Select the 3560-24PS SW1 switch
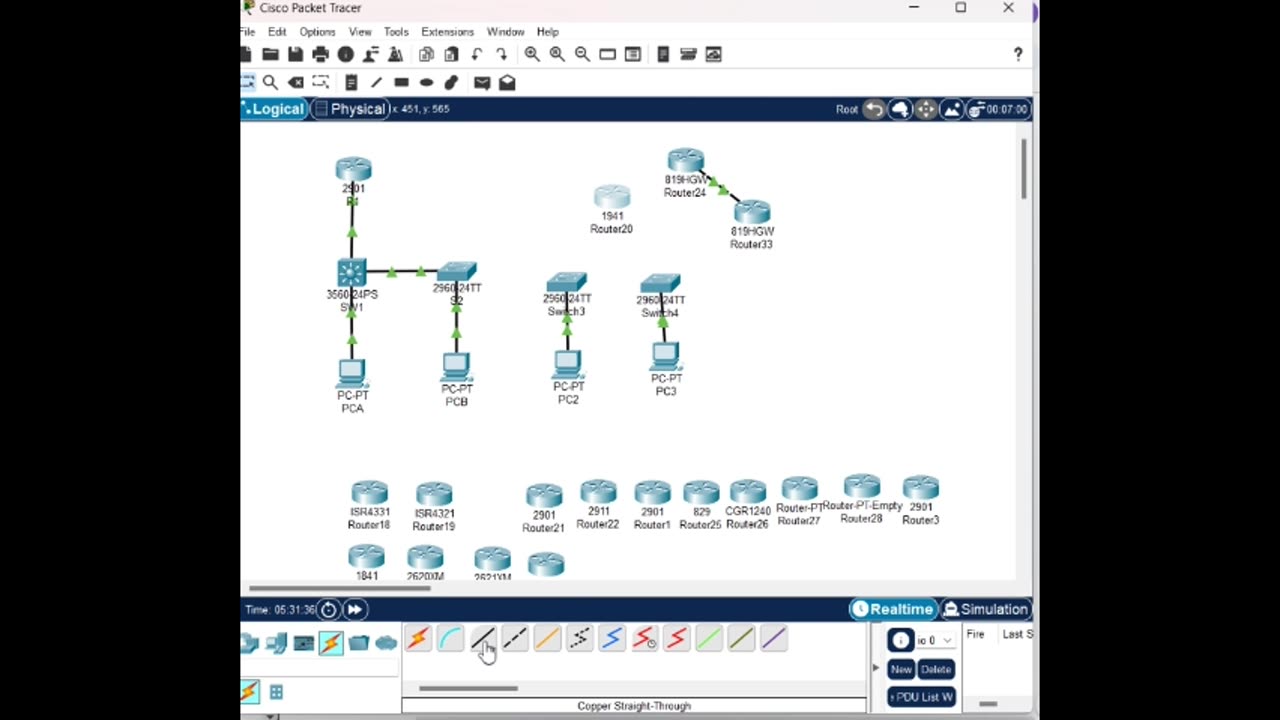 [352, 285]
